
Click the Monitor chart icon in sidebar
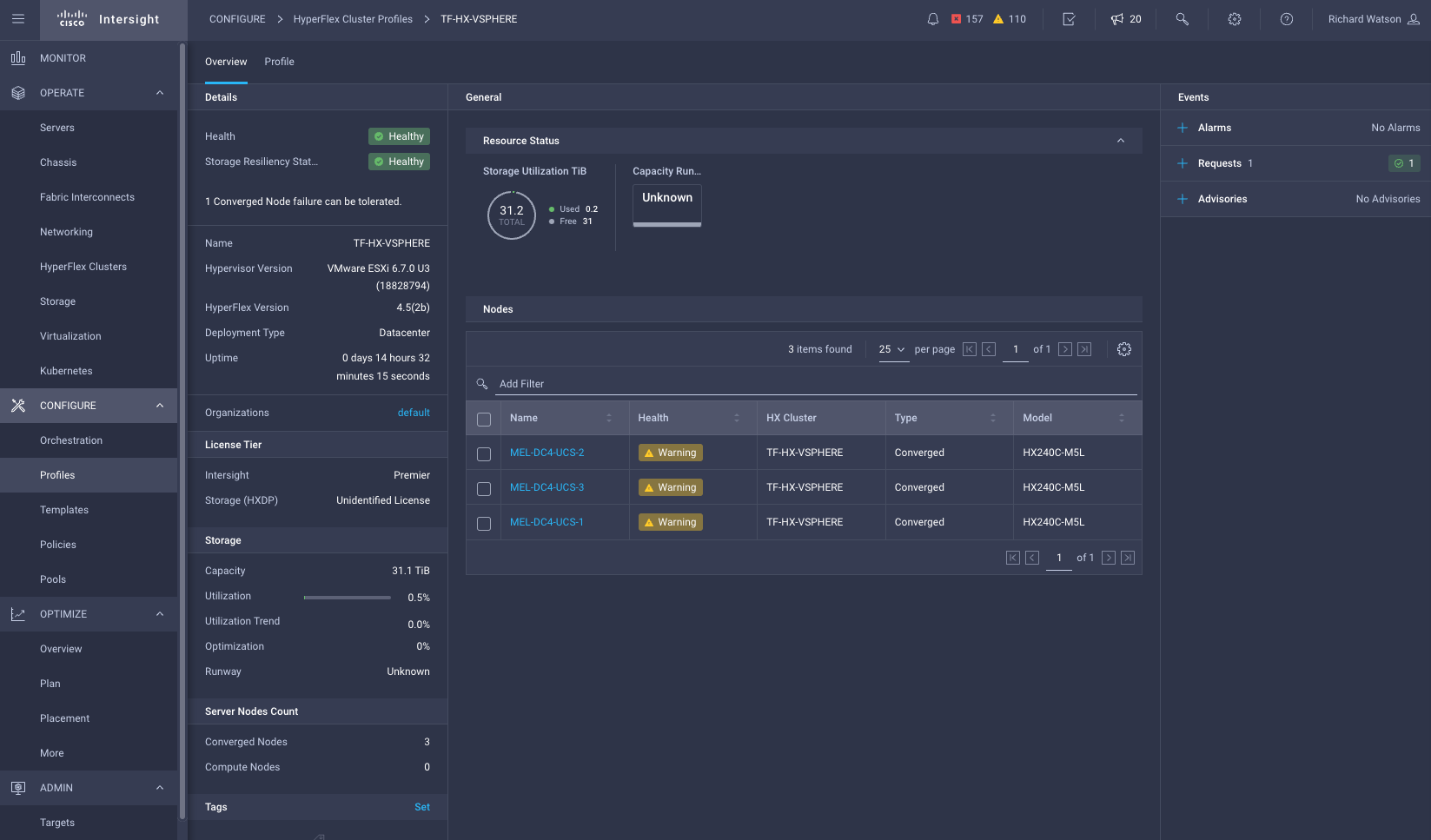click(18, 58)
